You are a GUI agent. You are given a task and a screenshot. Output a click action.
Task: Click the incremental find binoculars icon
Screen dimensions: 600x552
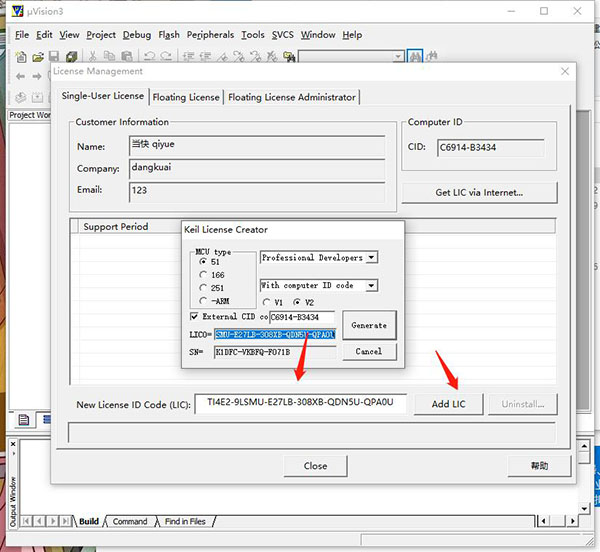tap(432, 57)
